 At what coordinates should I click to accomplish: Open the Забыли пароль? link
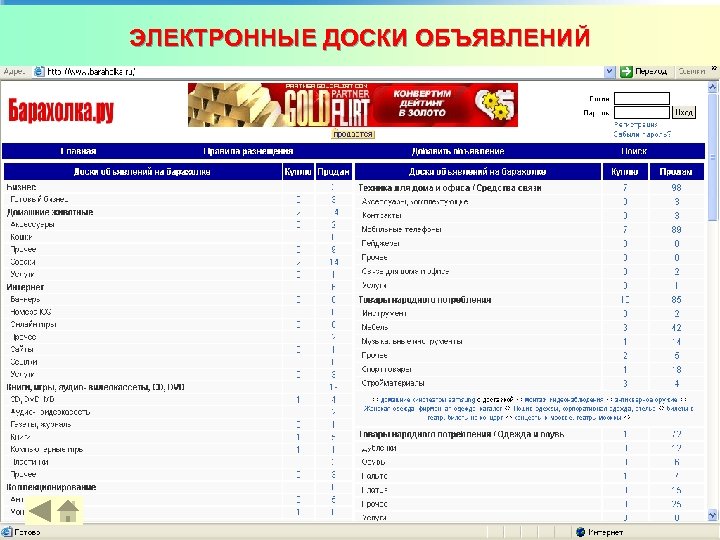click(642, 134)
